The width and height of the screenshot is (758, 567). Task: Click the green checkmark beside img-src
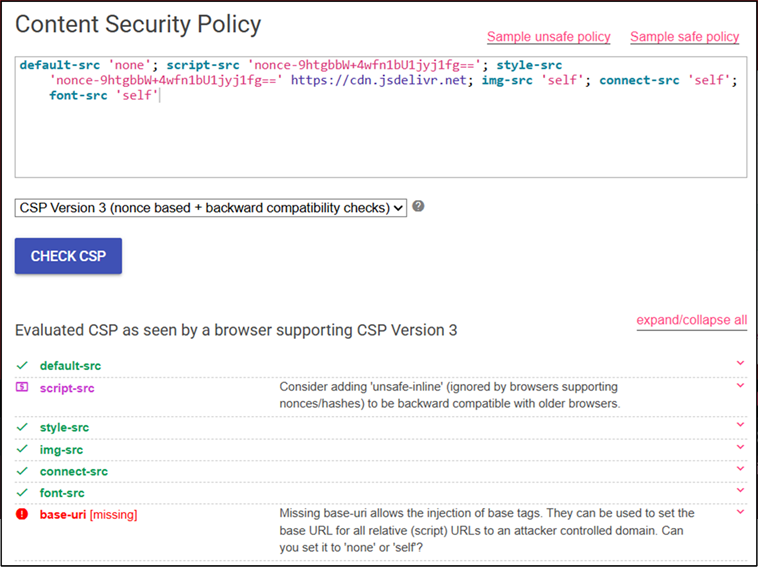tap(22, 449)
